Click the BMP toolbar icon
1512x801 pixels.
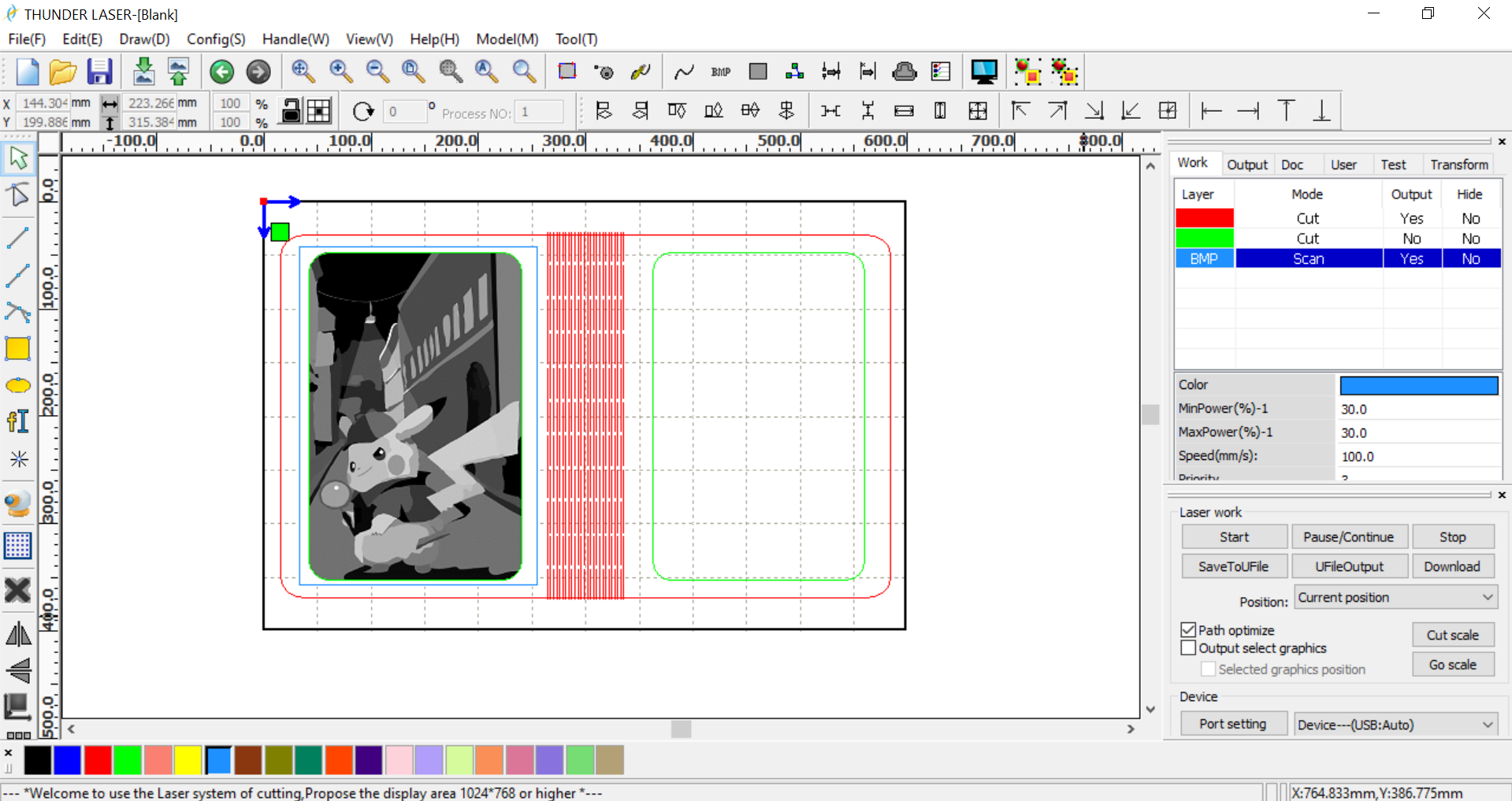(720, 72)
